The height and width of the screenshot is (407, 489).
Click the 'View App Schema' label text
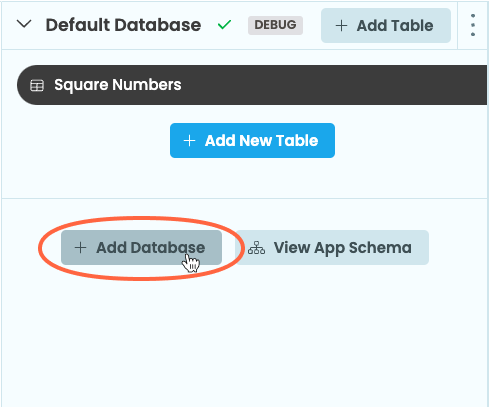[343, 248]
